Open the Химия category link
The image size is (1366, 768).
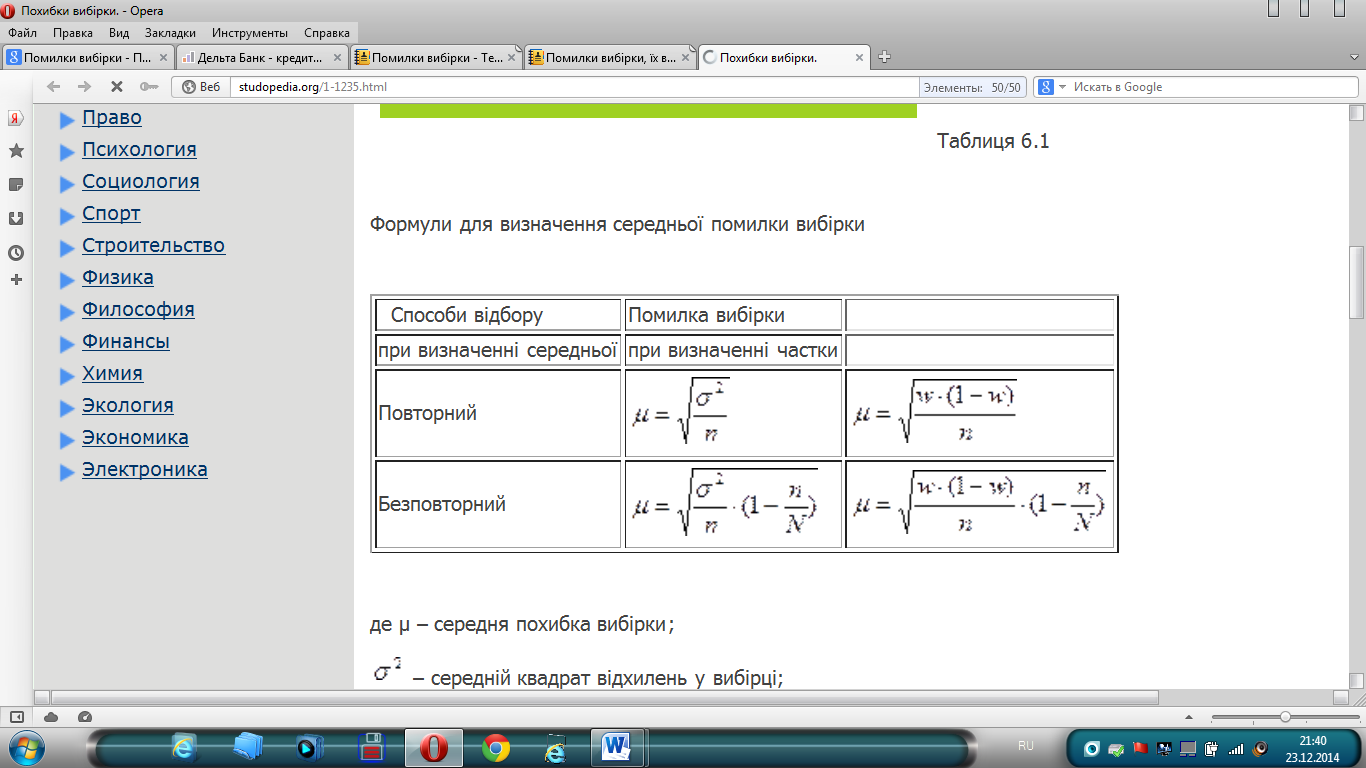pyautogui.click(x=112, y=374)
